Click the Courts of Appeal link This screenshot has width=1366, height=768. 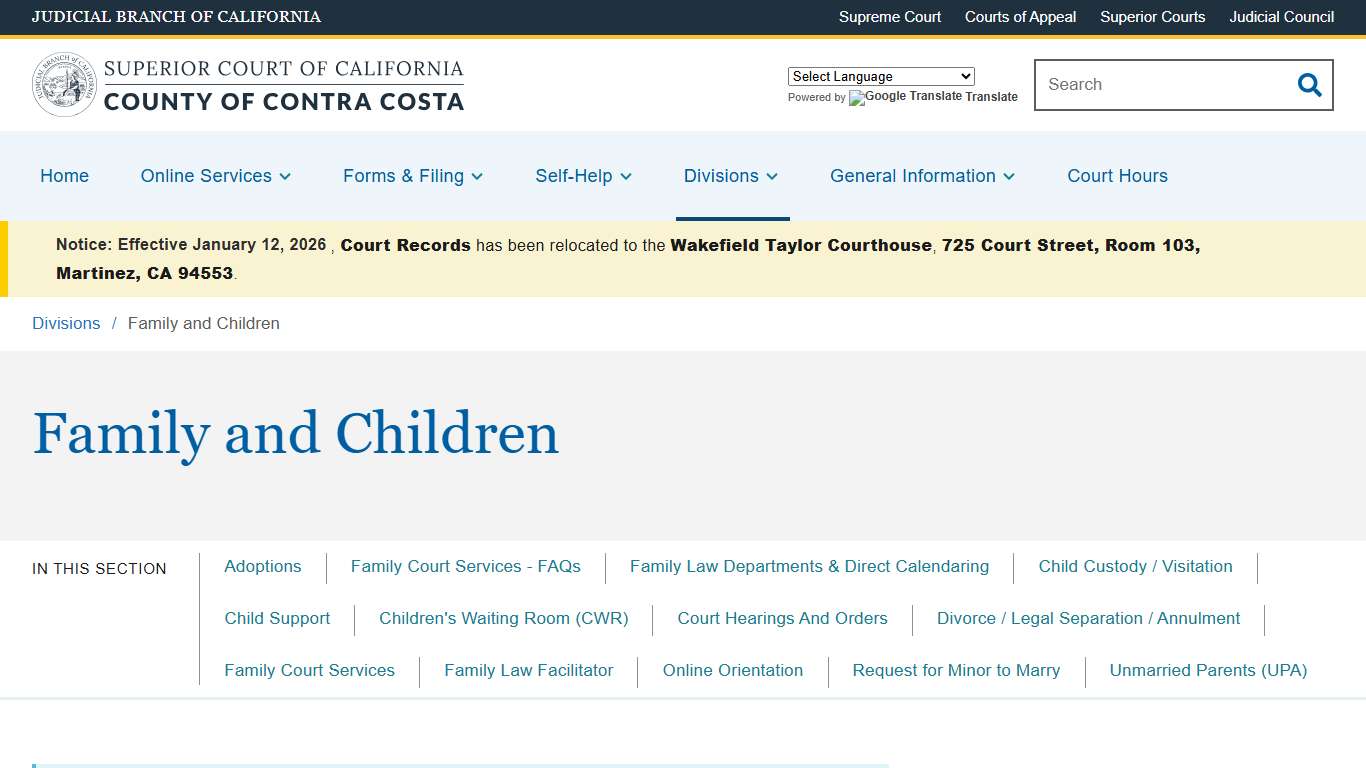tap(1019, 17)
